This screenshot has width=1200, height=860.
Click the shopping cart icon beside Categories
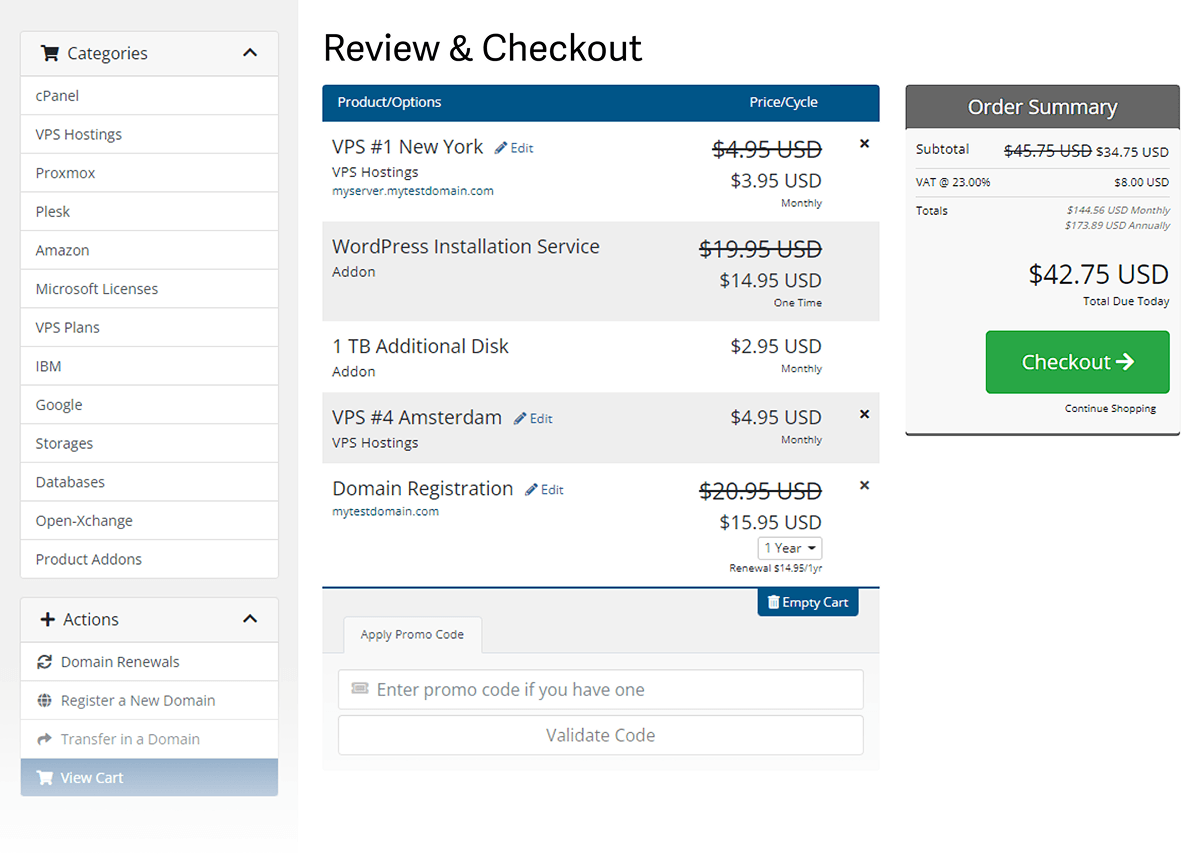[50, 53]
